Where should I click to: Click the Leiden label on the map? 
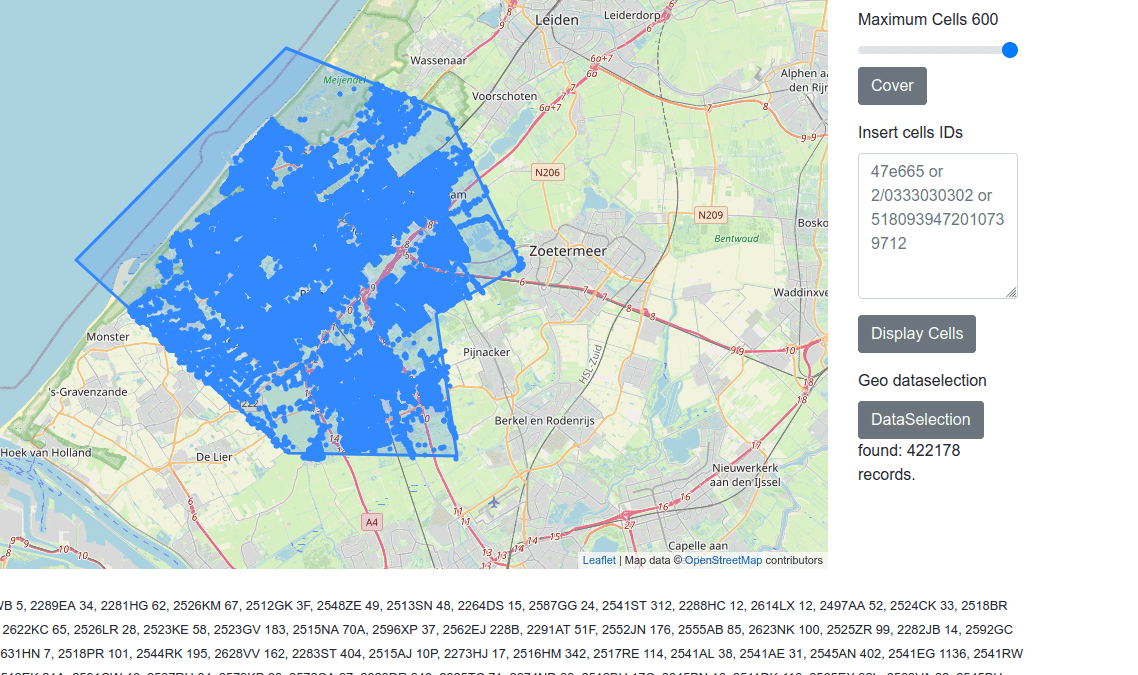point(557,19)
